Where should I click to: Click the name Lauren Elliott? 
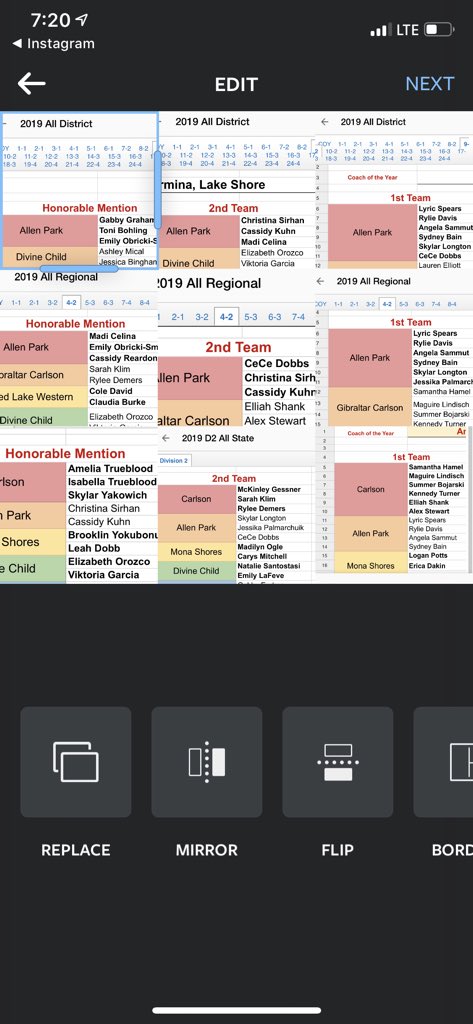tap(440, 265)
